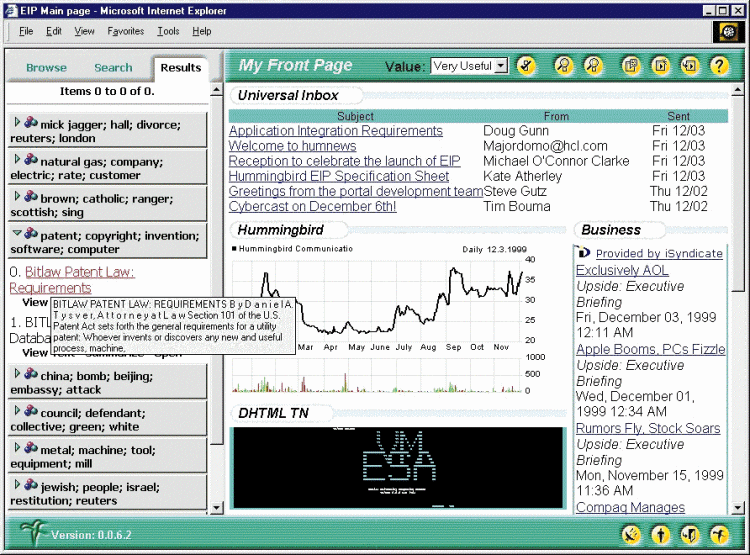The image size is (750, 555).
Task: Click the iSyndicate logo icon in Business
Action: click(583, 252)
